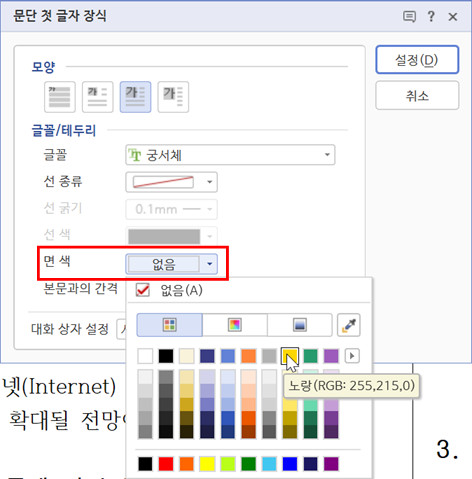Viewport: 472px width, 479px height.
Task: Click the eyedropper color picker icon
Action: coord(349,325)
